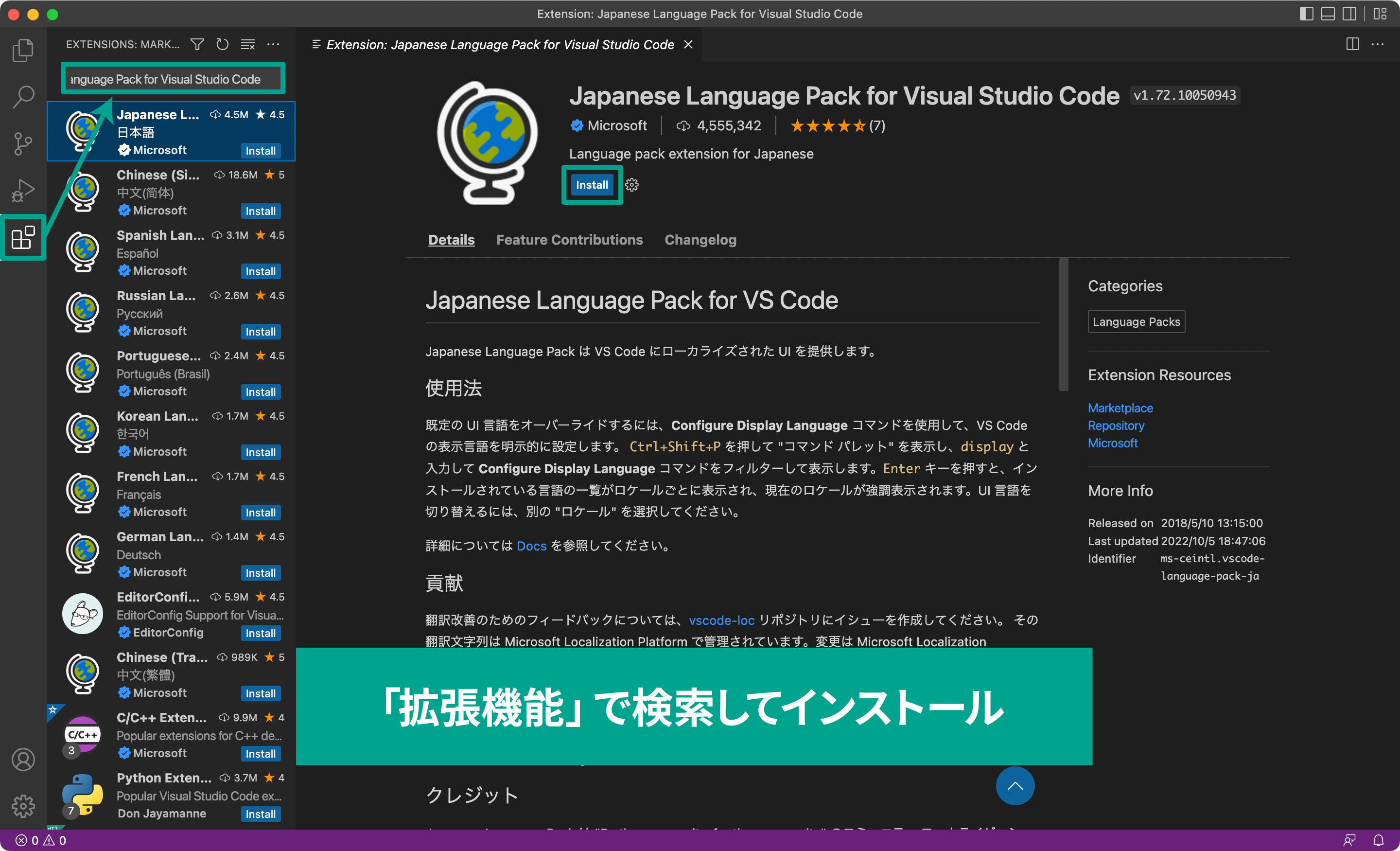
Task: Click the scroll-to-top round arrow button
Action: 1015,786
